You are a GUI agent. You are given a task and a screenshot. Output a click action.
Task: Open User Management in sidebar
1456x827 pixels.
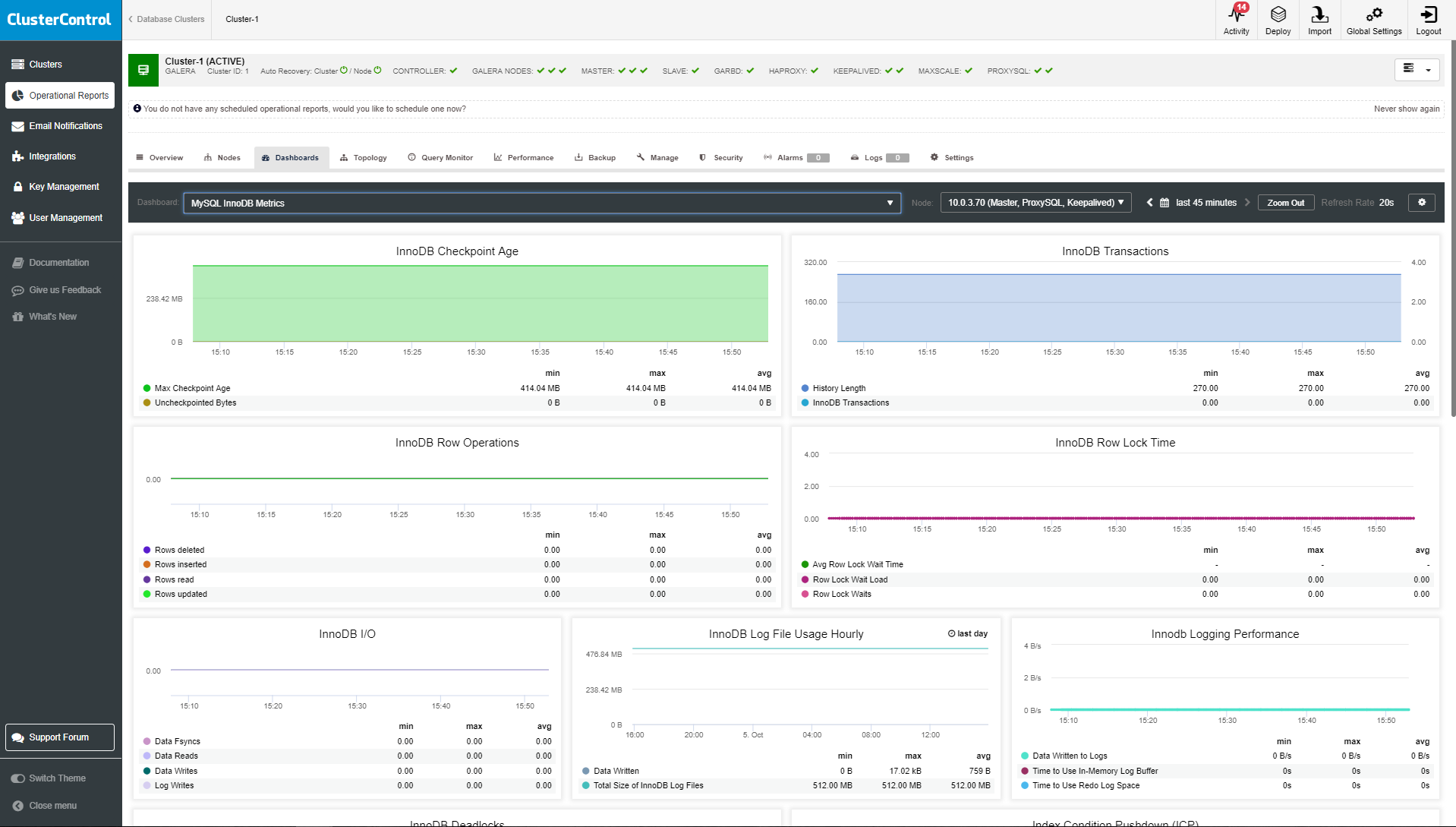(x=58, y=218)
